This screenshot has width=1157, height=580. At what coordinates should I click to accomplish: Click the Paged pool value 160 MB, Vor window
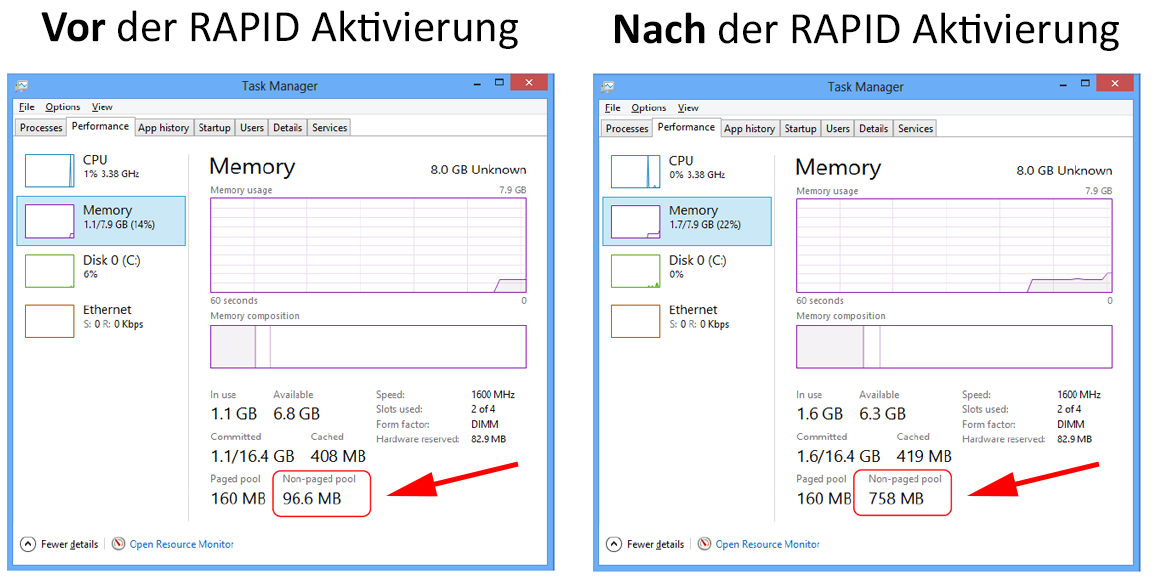238,499
